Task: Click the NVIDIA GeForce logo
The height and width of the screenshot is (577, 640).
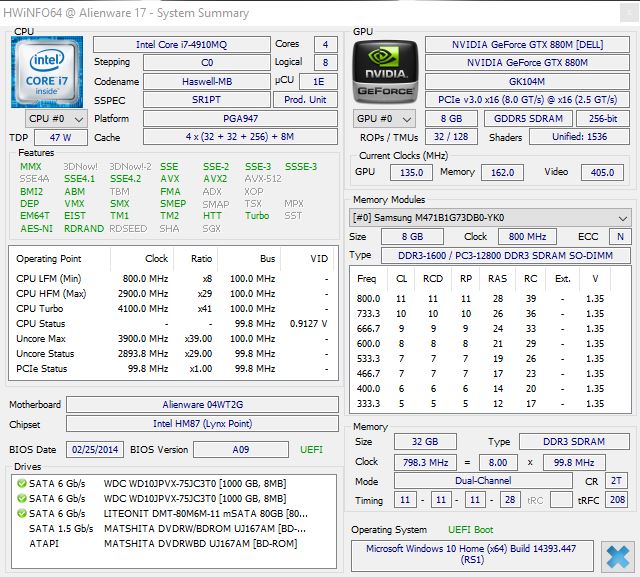Action: (x=385, y=72)
